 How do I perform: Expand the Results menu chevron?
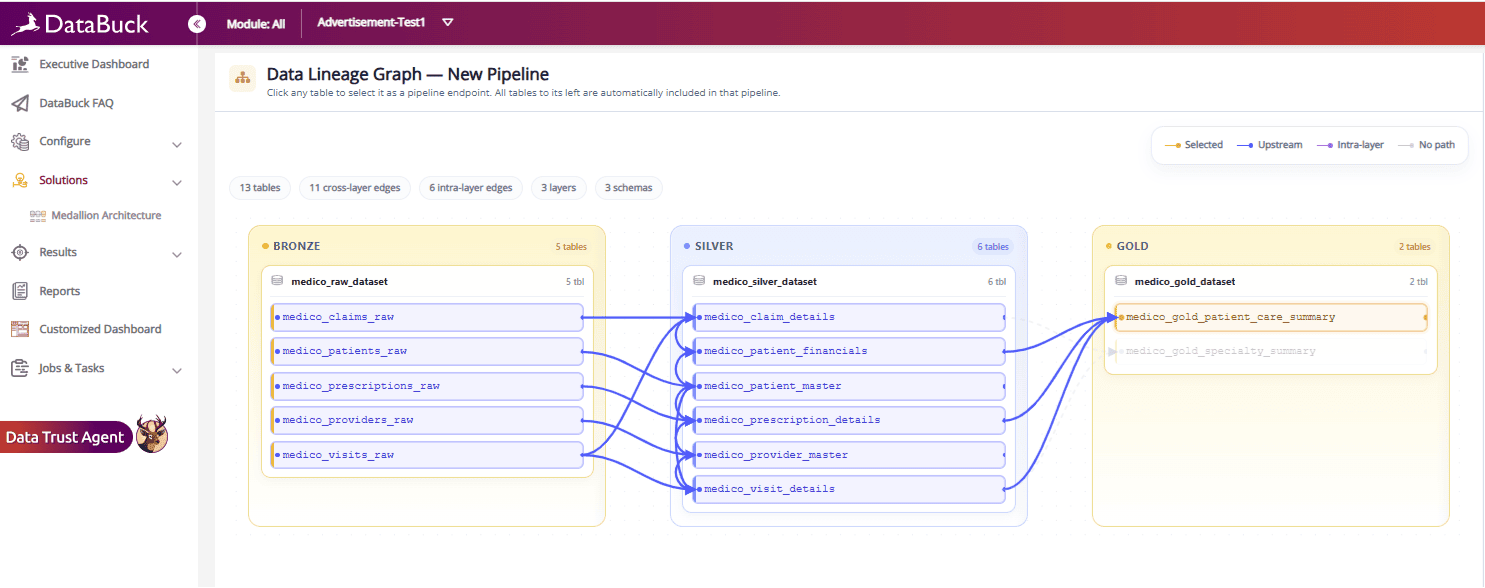coord(177,255)
